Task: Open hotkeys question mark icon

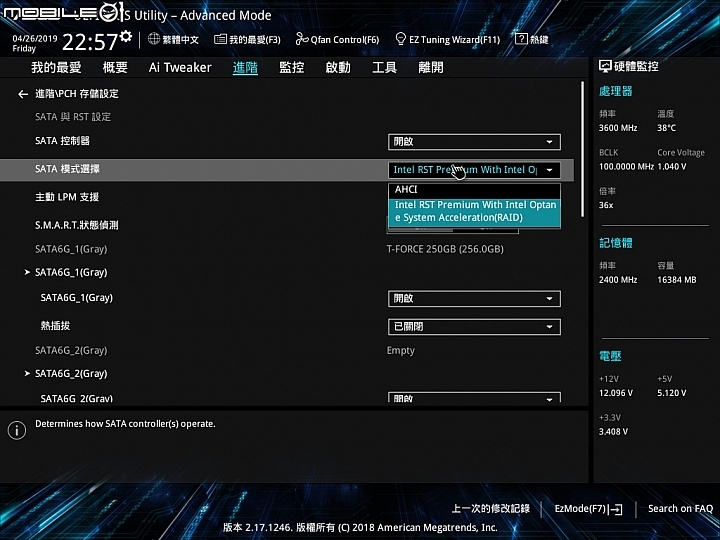Action: click(x=521, y=39)
